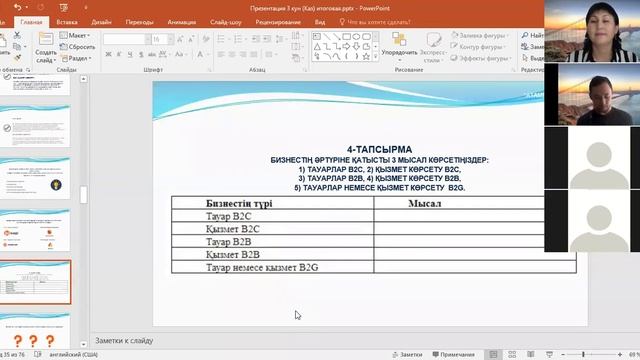
Task: Select the five-point star shape in gallery
Action: click(x=366, y=57)
